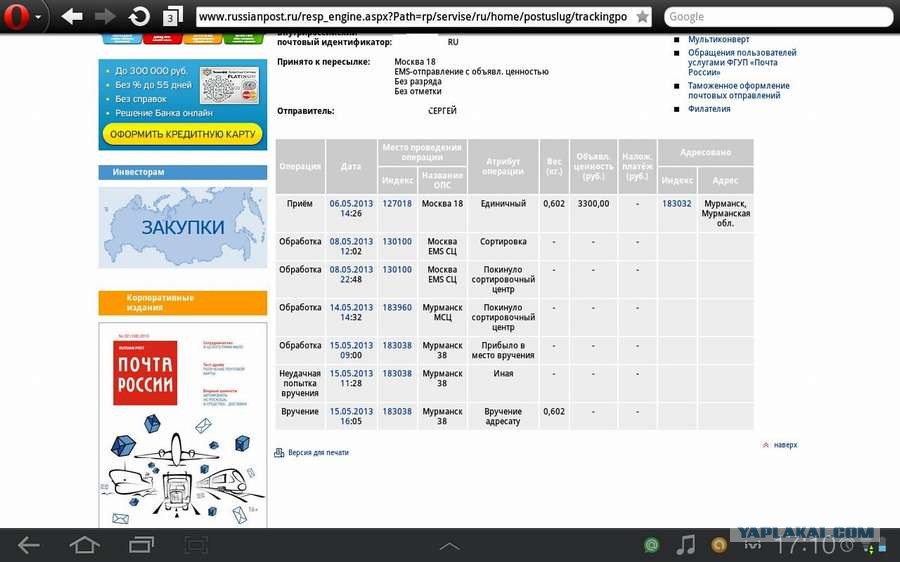Tap the Android recent apps icon
The image size is (900, 562).
coord(141,544)
